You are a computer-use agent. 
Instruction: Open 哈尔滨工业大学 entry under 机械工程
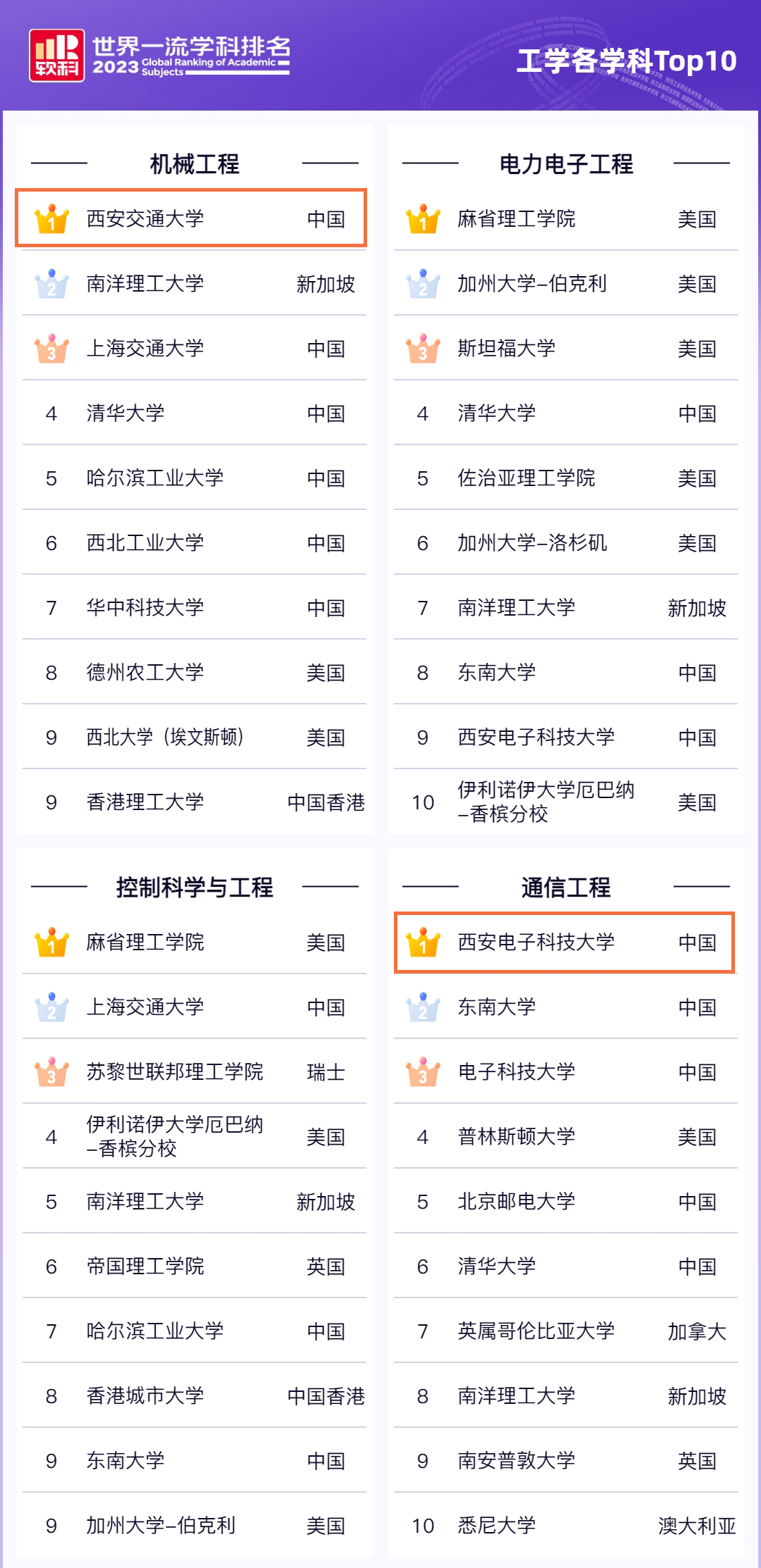pos(194,478)
